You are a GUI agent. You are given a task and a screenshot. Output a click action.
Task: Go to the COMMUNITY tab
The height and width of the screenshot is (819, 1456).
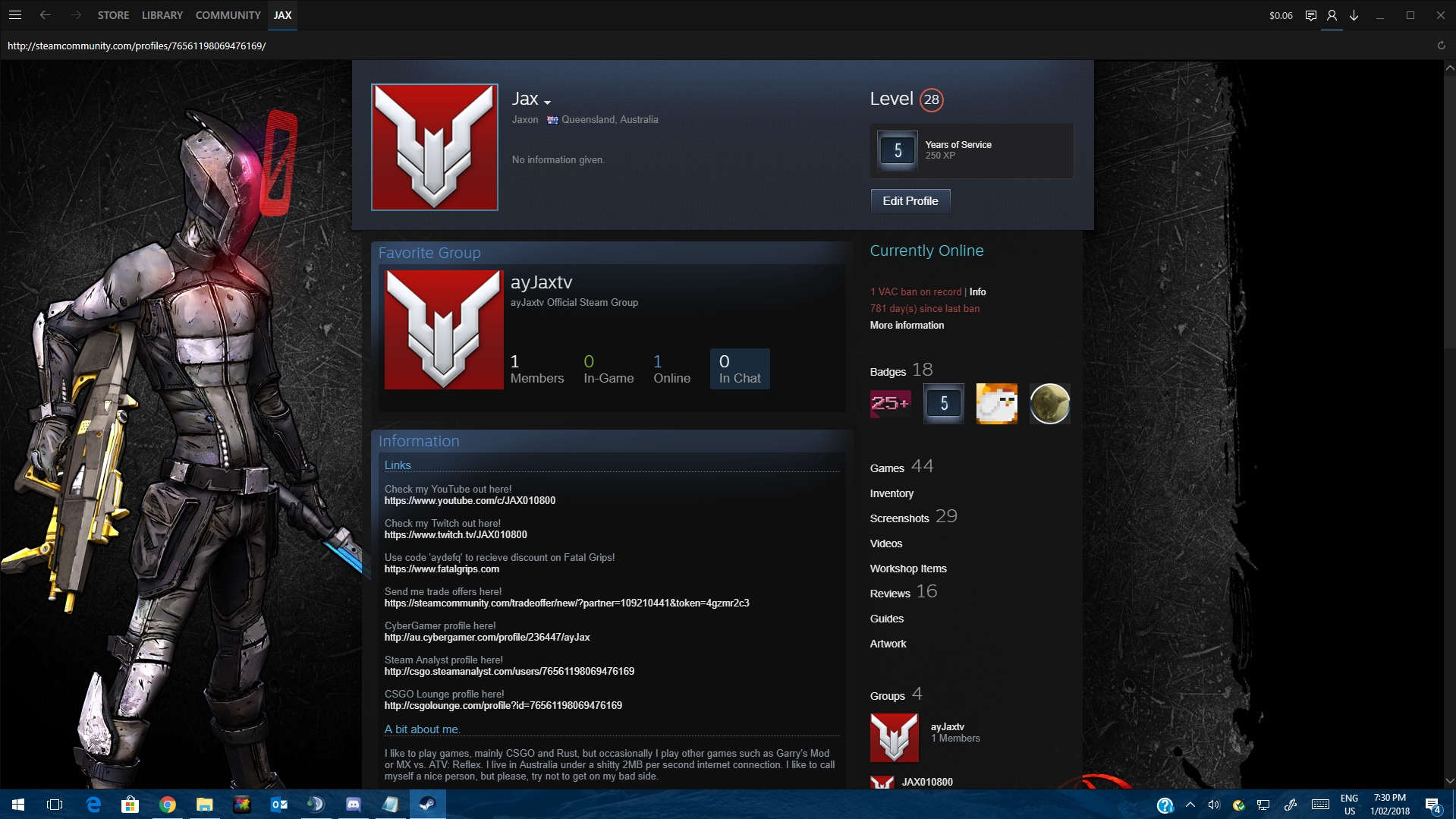228,15
